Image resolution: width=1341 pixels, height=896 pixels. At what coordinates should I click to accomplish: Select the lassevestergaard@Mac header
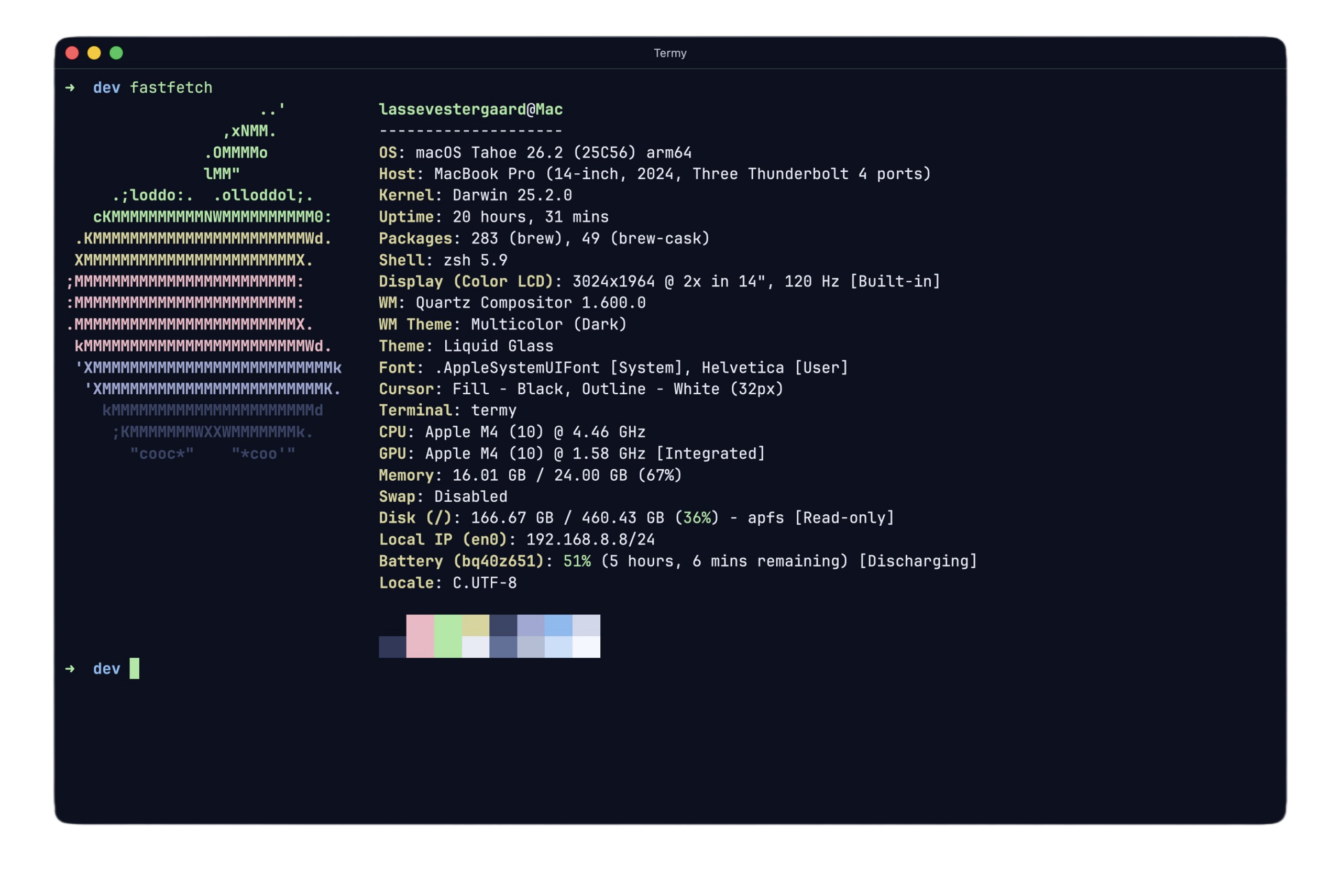(470, 109)
